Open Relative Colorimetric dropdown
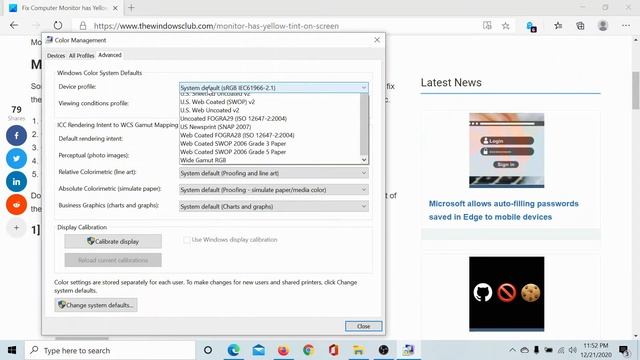The width and height of the screenshot is (640, 360). (x=273, y=173)
